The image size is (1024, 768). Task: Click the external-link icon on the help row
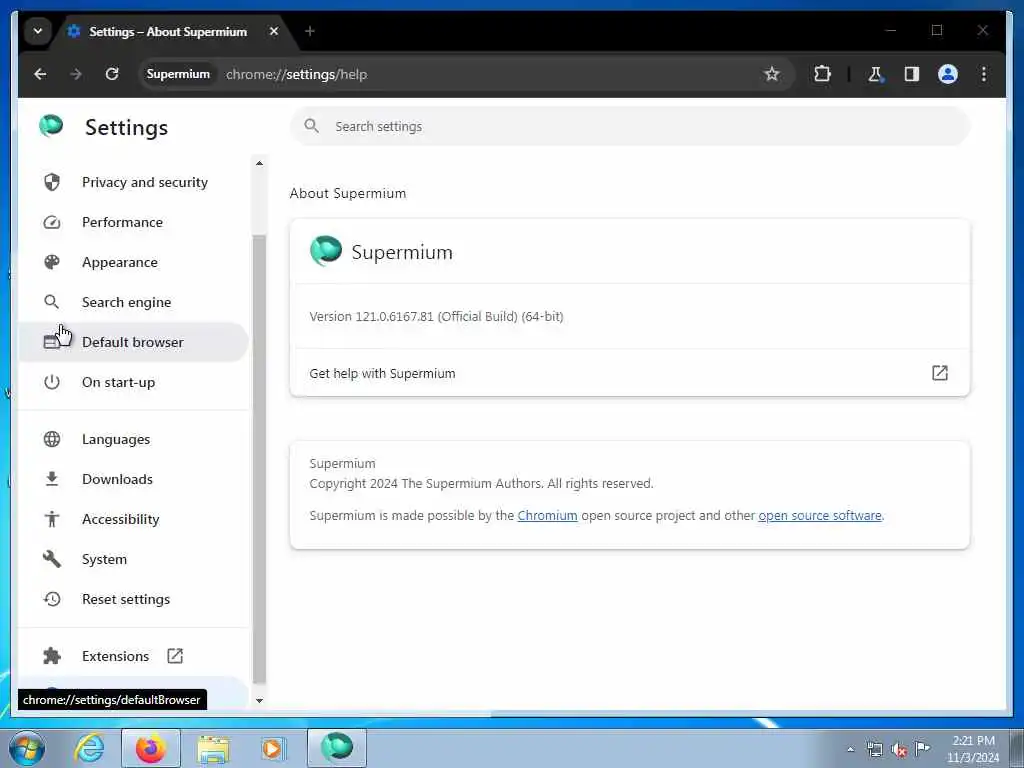click(940, 373)
